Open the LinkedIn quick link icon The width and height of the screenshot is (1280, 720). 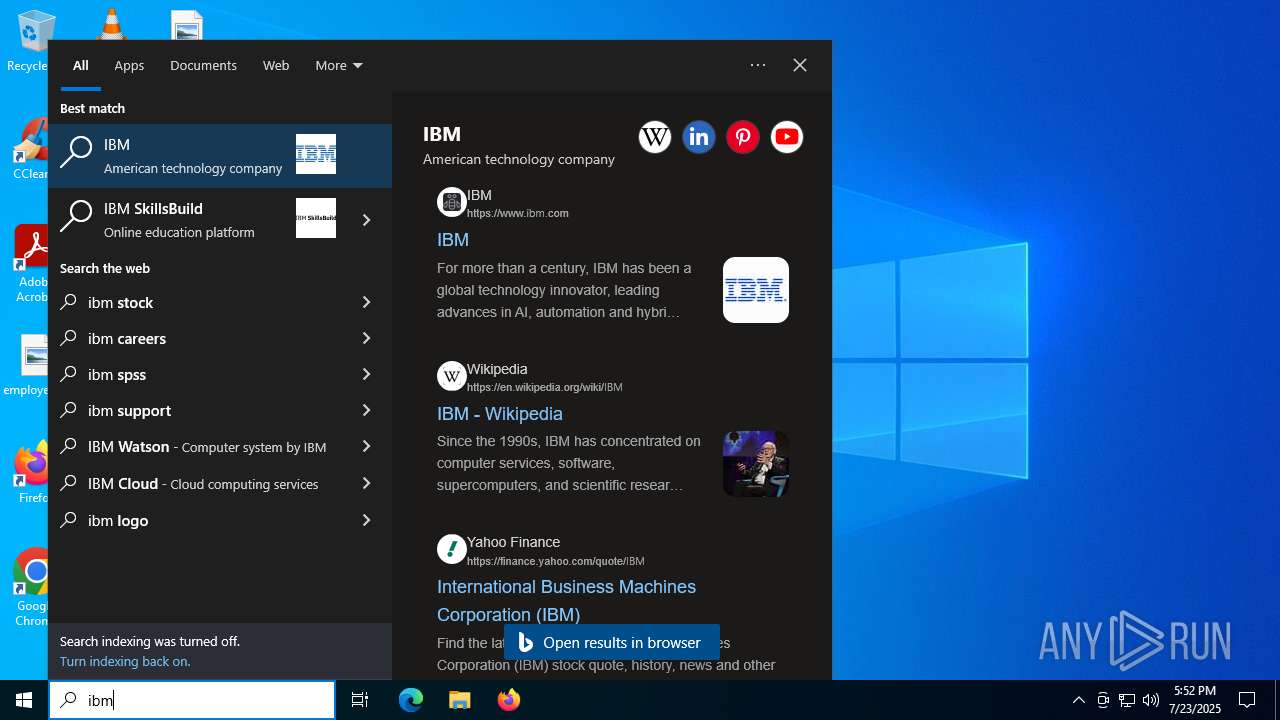coord(699,137)
